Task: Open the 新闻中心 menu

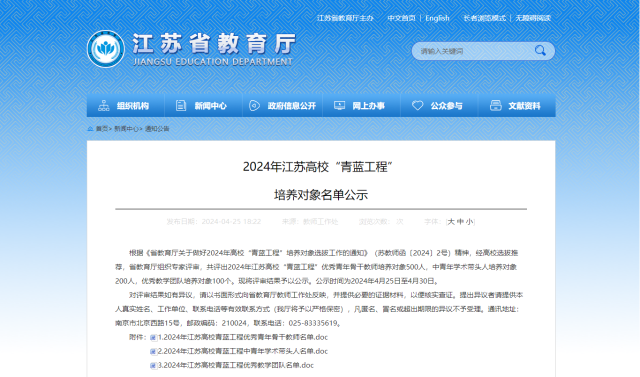Action: [203, 106]
